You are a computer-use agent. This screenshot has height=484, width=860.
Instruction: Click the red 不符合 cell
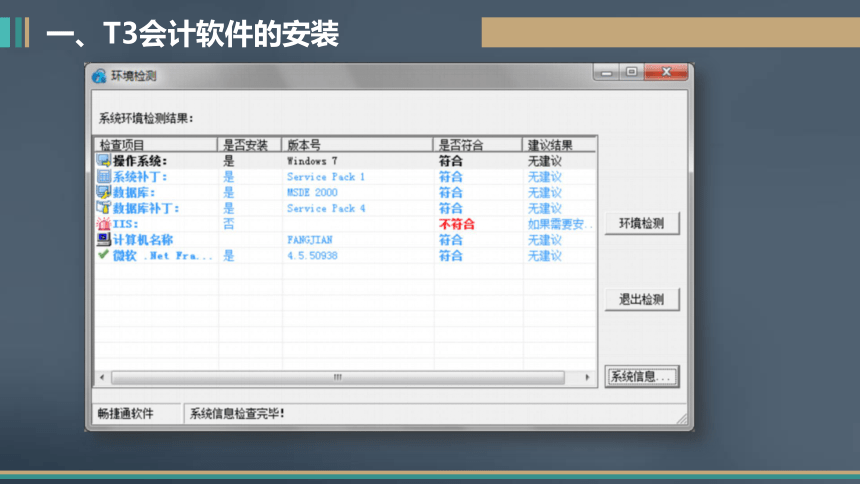click(456, 224)
